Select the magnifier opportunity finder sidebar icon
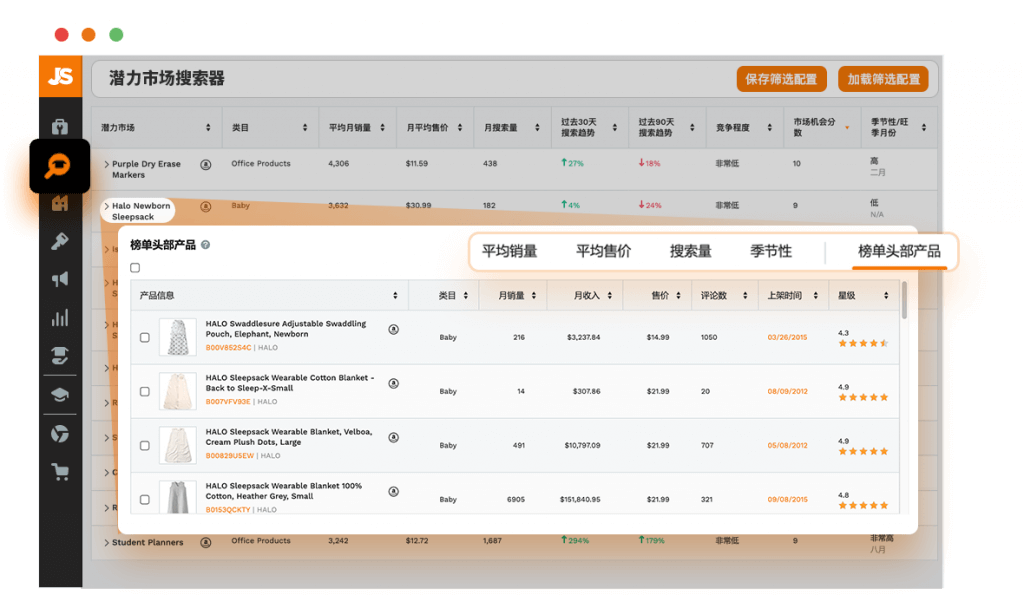This screenshot has width=1024, height=615. 59,165
